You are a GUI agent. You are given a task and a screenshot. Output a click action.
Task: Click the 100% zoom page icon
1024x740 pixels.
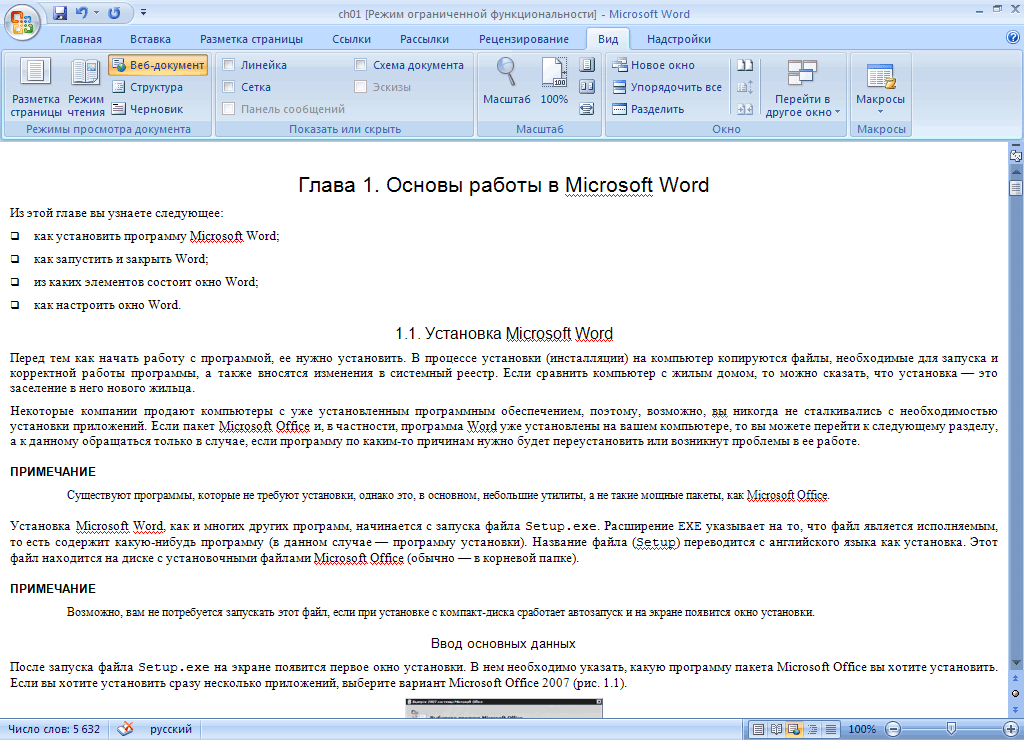coord(554,81)
